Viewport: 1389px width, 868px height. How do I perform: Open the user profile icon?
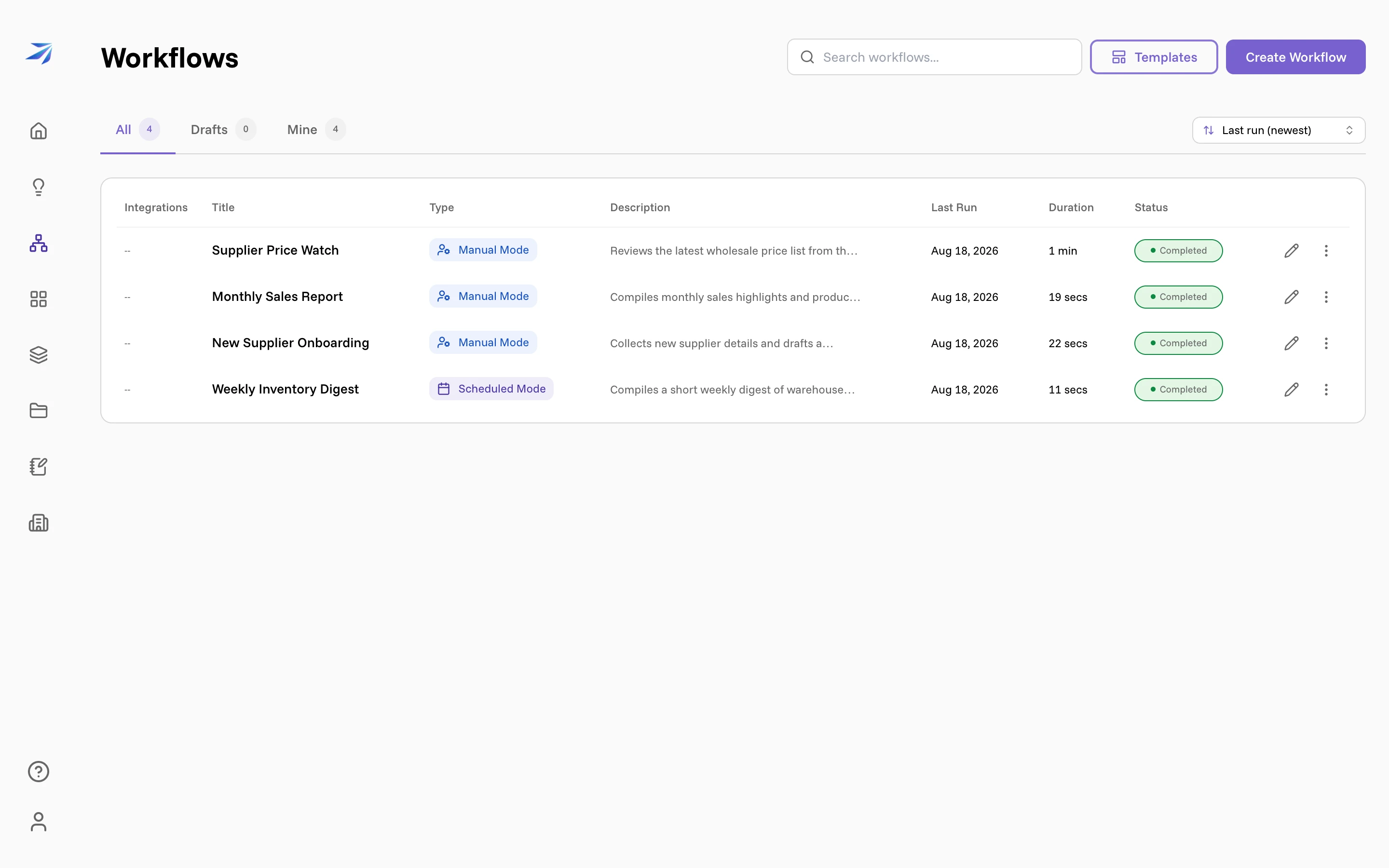tap(39, 822)
